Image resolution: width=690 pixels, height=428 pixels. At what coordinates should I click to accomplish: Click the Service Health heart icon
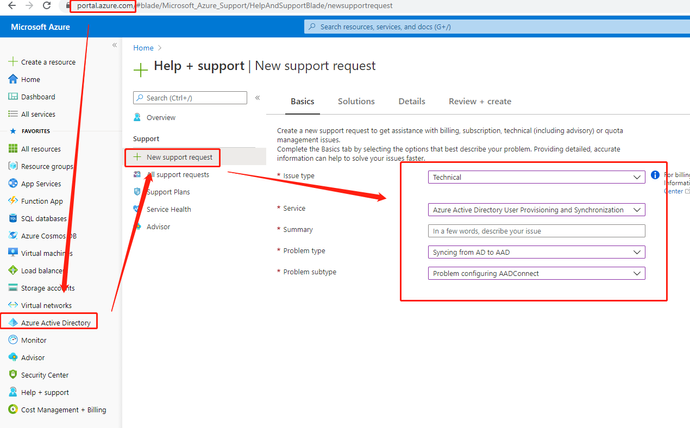point(137,209)
